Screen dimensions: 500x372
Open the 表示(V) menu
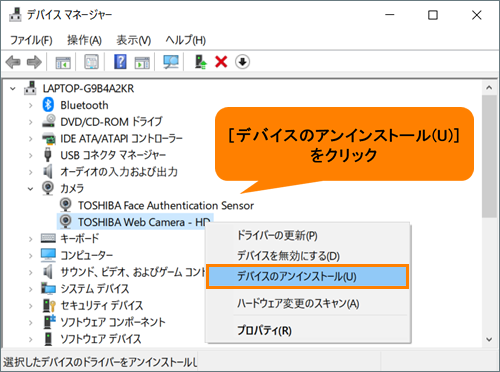point(133,40)
